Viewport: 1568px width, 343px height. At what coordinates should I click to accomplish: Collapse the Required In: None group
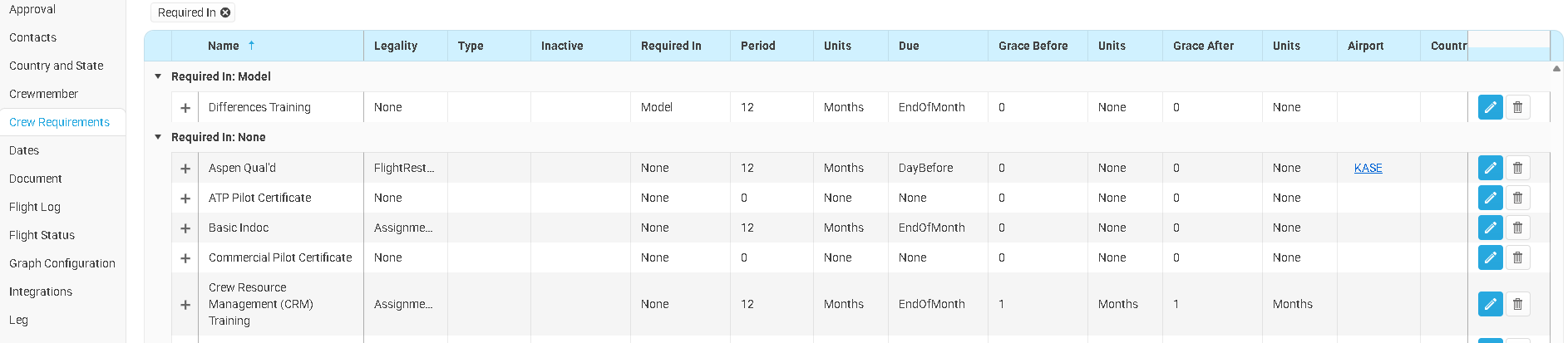[158, 137]
